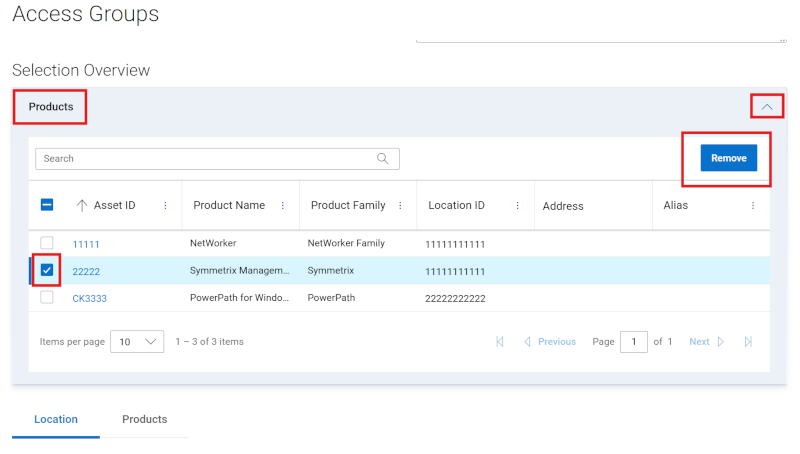Go to the first page icon

500,342
